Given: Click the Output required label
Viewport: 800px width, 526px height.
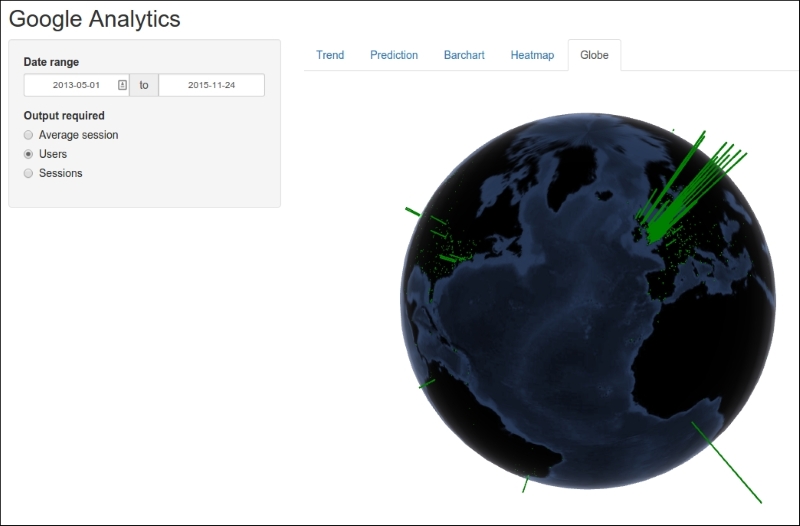Looking at the screenshot, I should (x=64, y=116).
